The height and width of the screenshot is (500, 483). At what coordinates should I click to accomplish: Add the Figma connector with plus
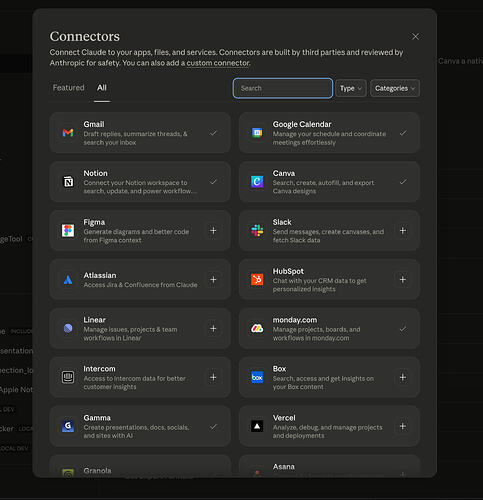(213, 230)
